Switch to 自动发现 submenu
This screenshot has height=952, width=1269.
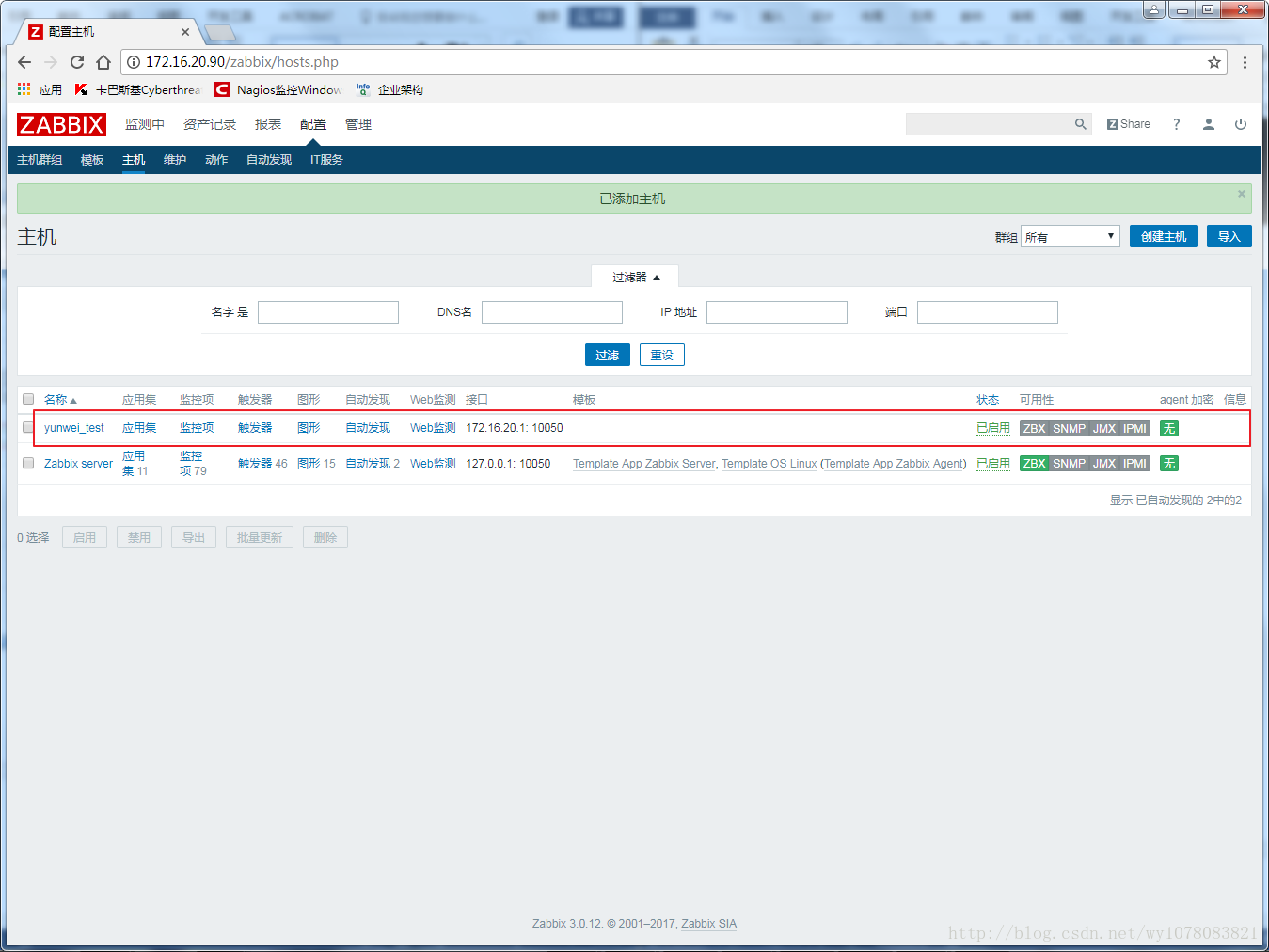(269, 160)
